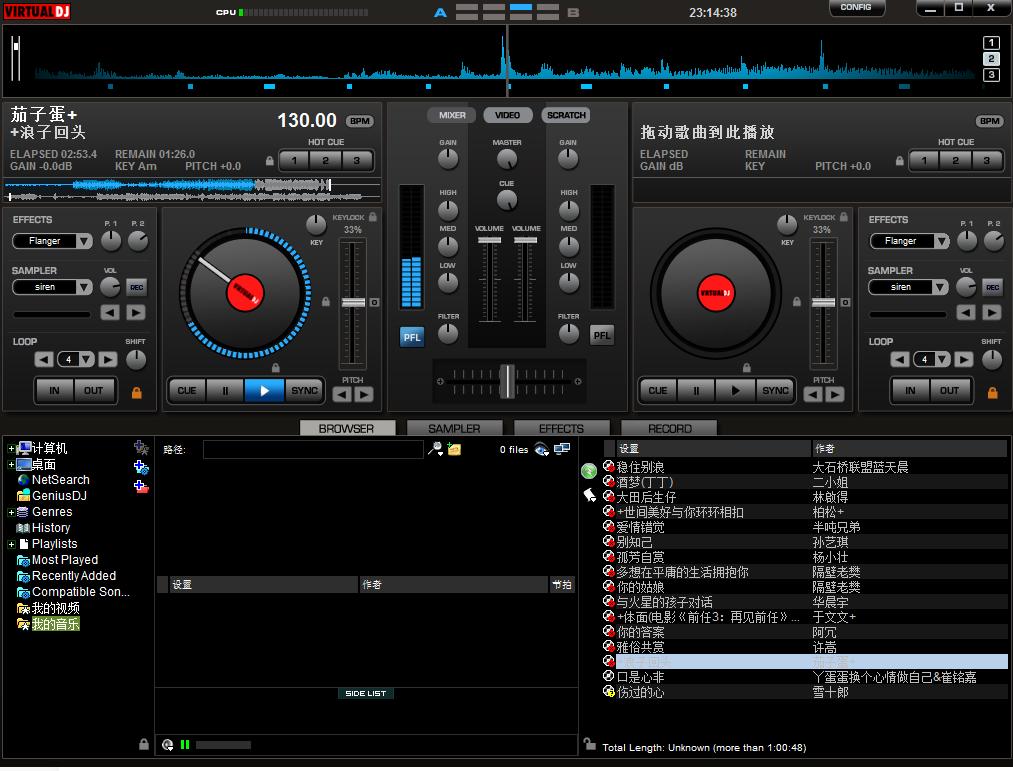Click left deck play button

264,390
